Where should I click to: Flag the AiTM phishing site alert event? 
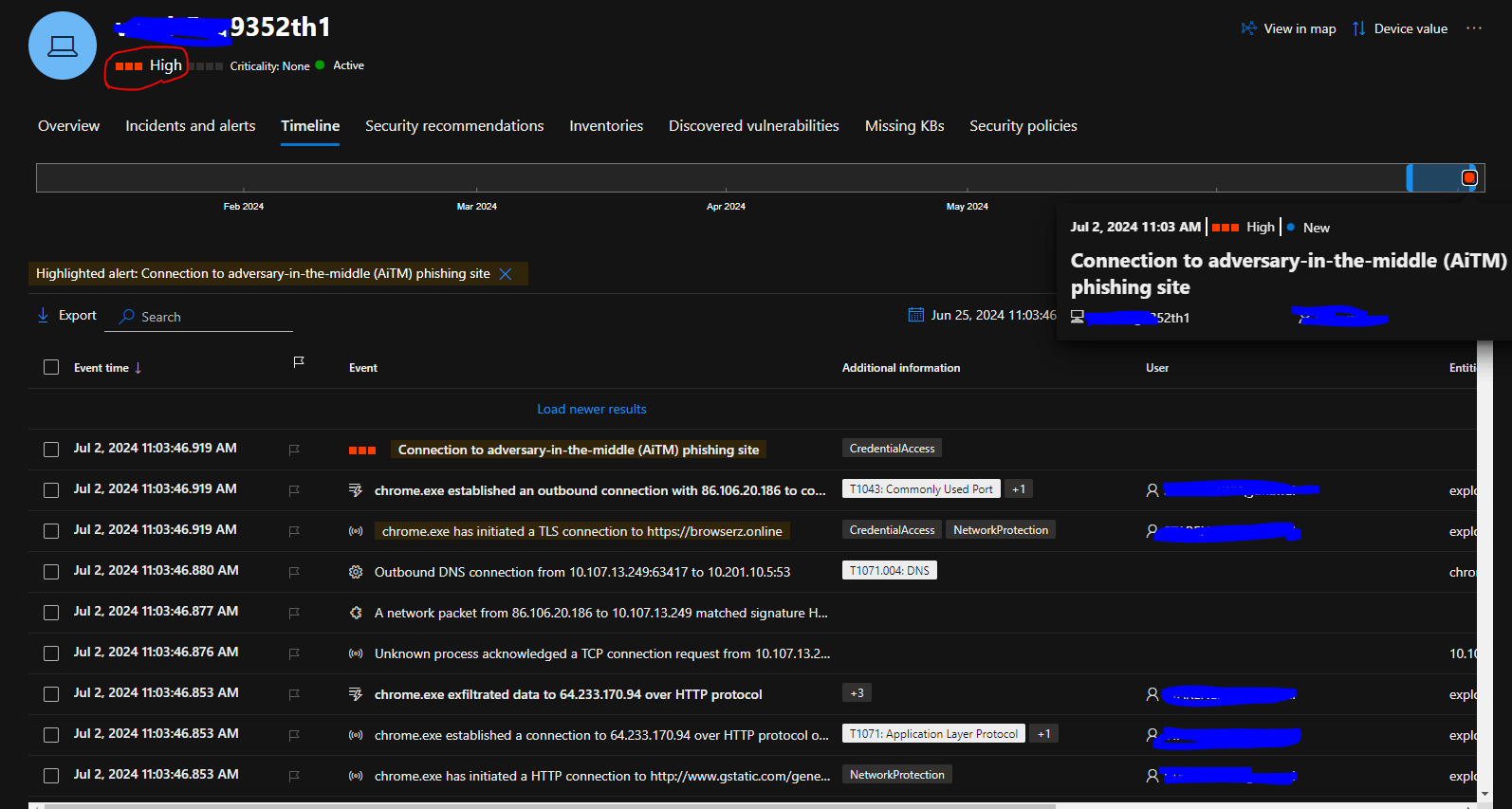(x=294, y=450)
